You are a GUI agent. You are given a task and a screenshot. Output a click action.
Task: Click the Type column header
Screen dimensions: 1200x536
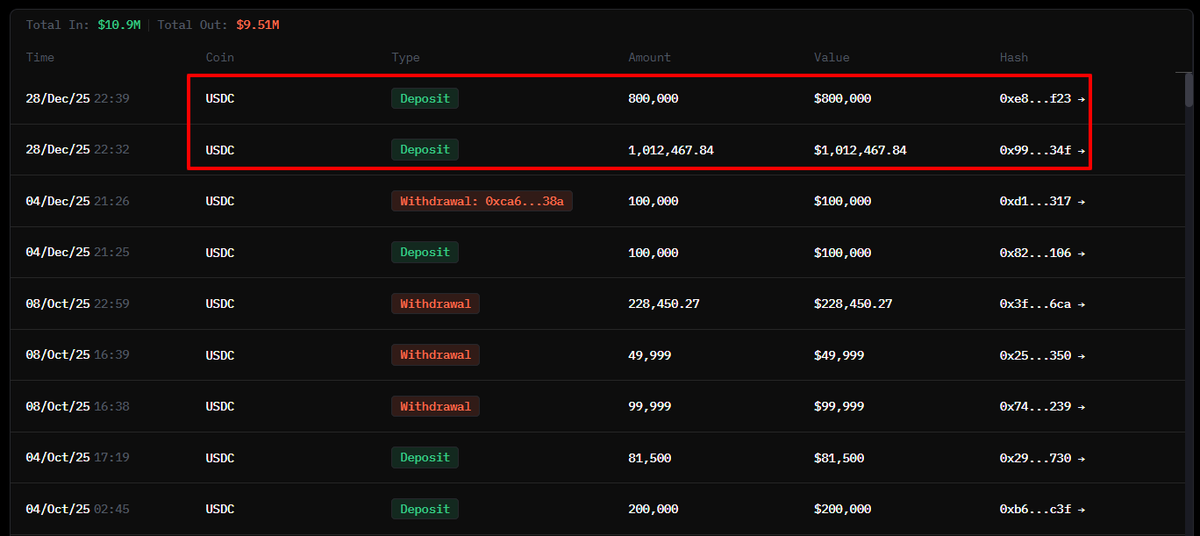(x=406, y=58)
